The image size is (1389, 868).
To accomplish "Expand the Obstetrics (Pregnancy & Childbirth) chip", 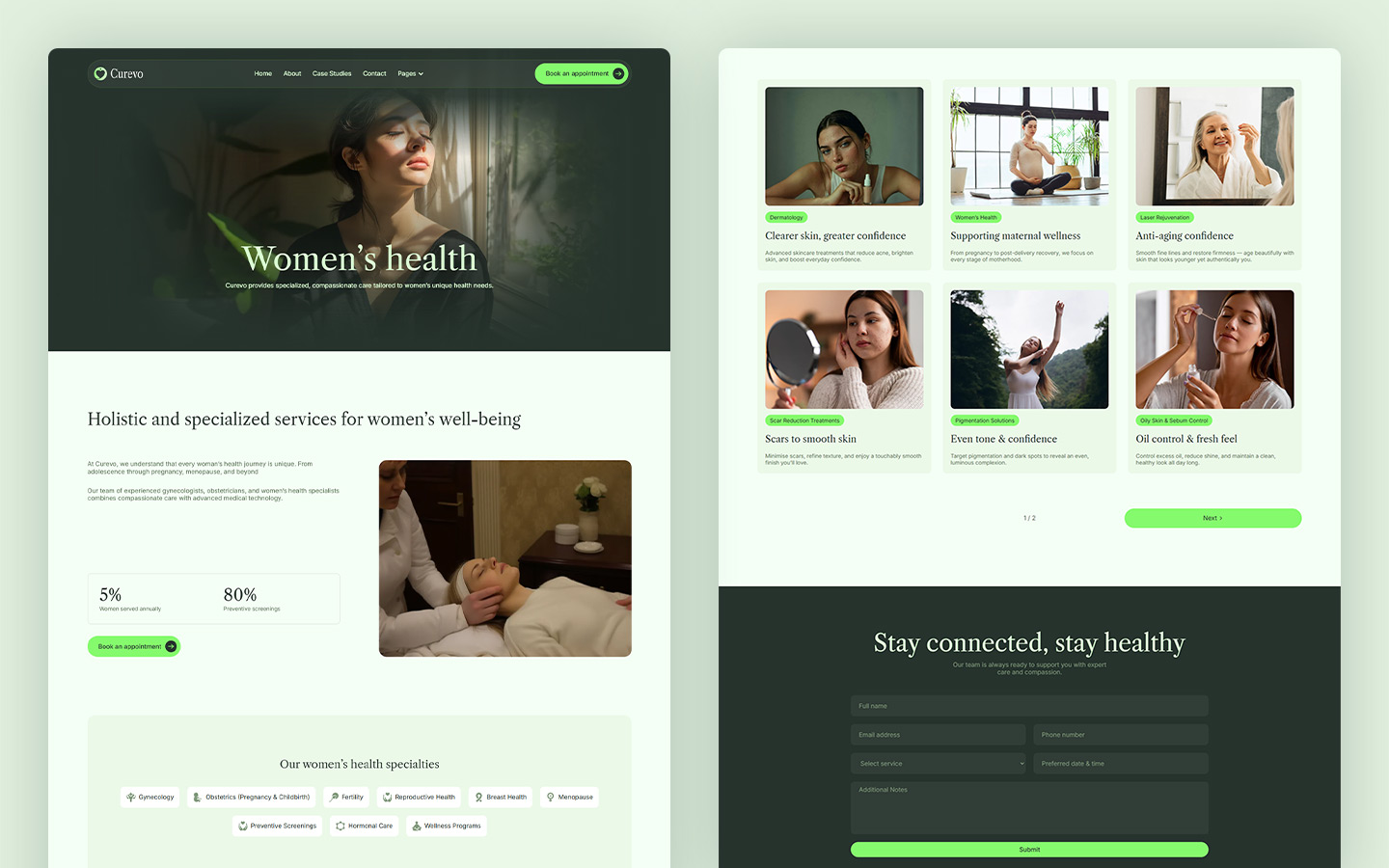I will pyautogui.click(x=251, y=797).
